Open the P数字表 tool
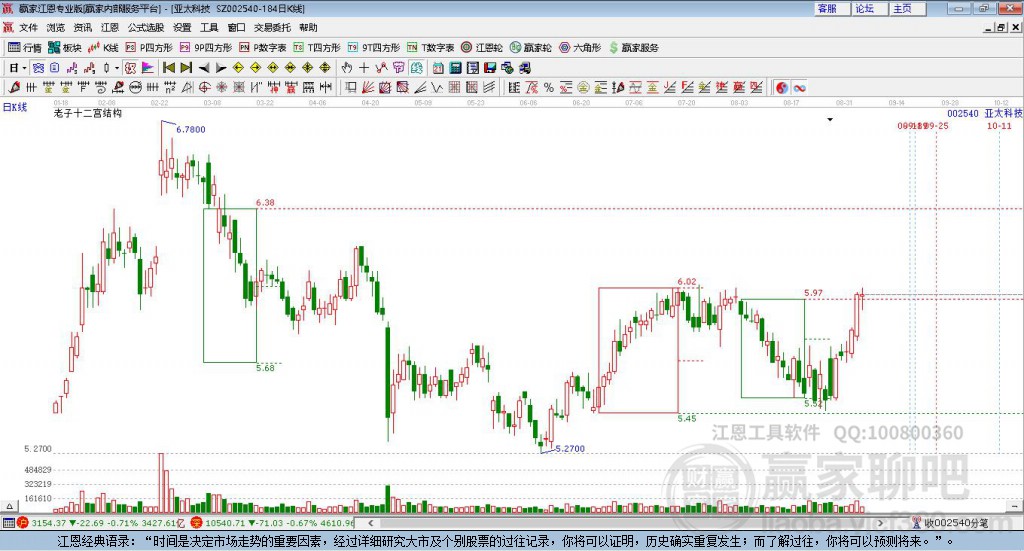This screenshot has width=1024, height=551. (263, 48)
